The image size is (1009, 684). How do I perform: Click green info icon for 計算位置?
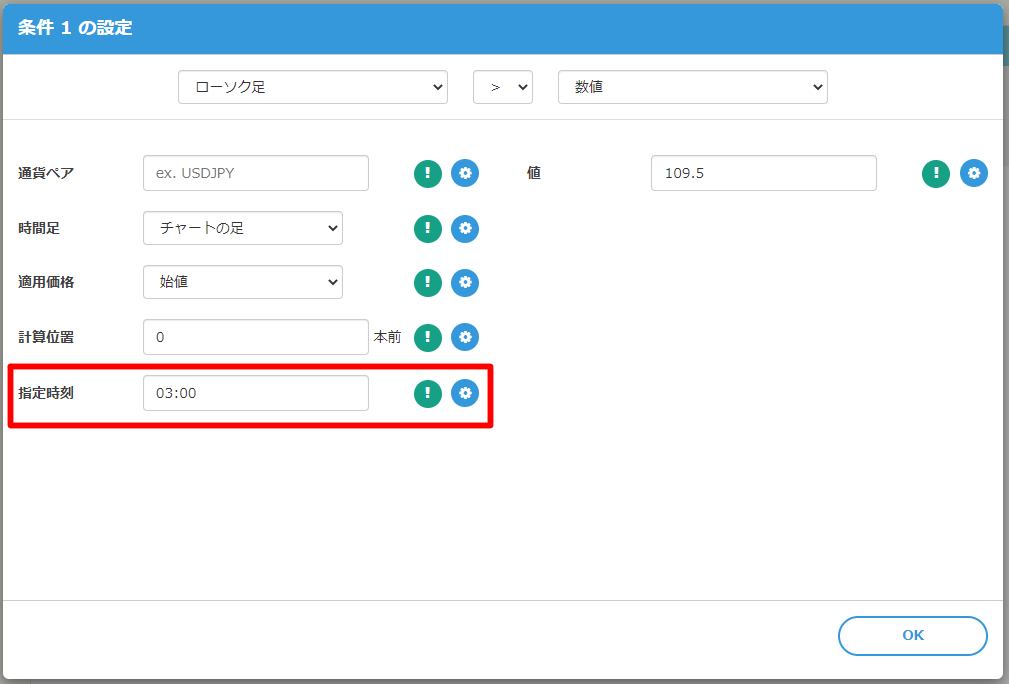click(x=428, y=338)
